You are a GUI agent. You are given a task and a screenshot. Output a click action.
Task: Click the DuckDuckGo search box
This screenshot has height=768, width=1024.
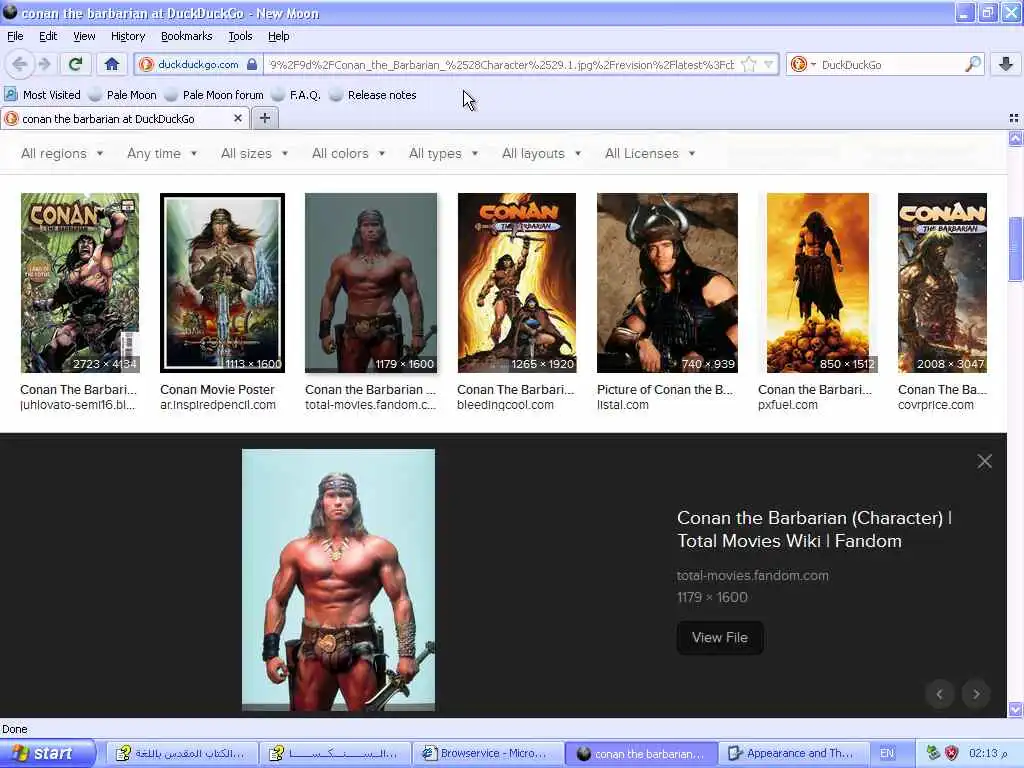[x=890, y=65]
